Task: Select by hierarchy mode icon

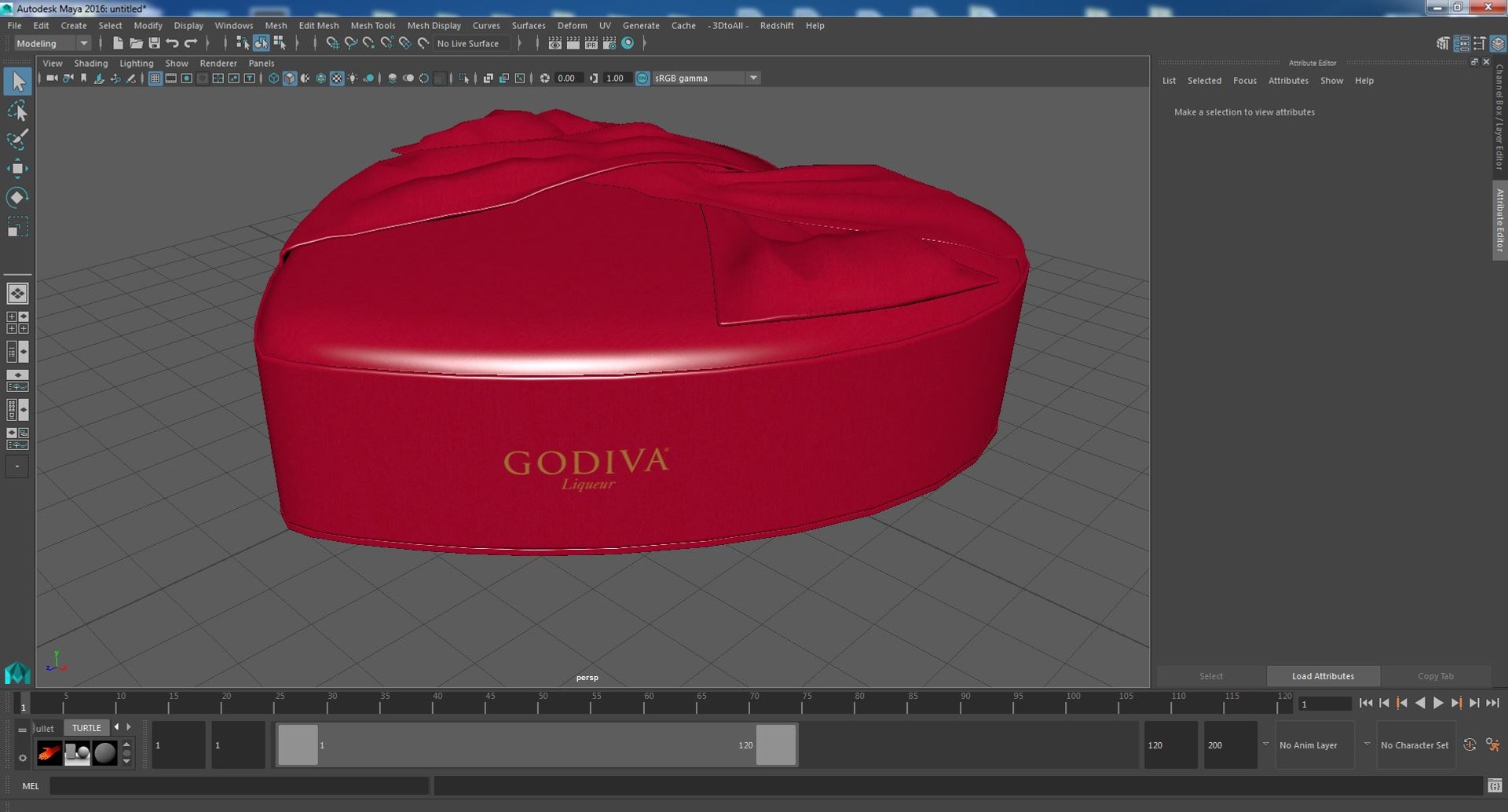Action: tap(243, 43)
